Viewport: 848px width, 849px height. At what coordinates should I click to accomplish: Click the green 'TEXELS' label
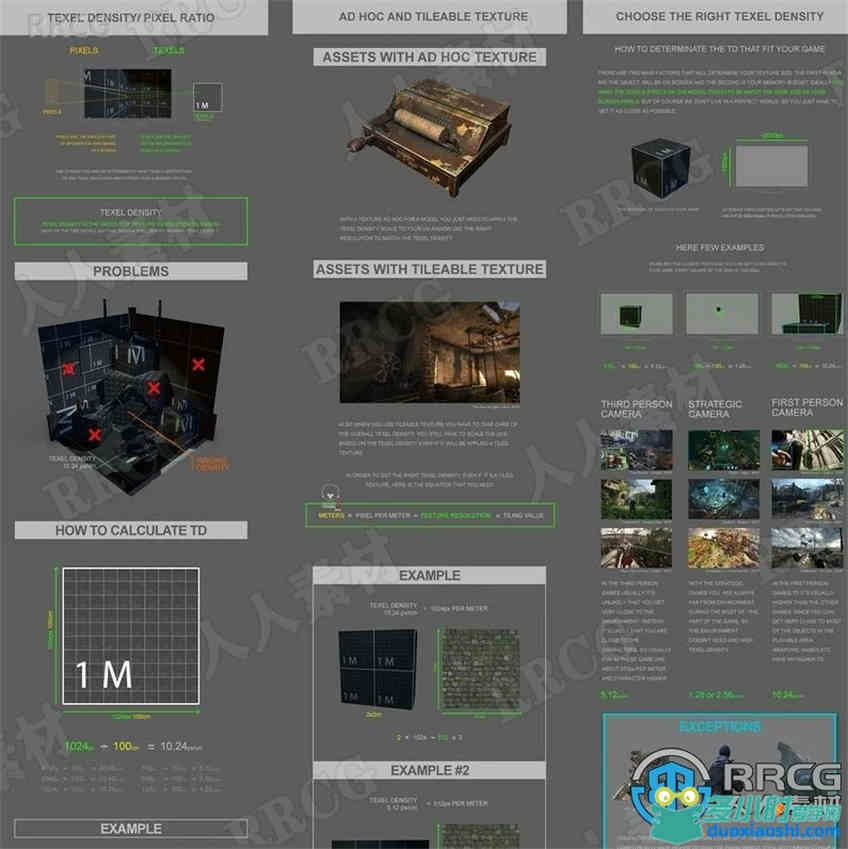(168, 50)
